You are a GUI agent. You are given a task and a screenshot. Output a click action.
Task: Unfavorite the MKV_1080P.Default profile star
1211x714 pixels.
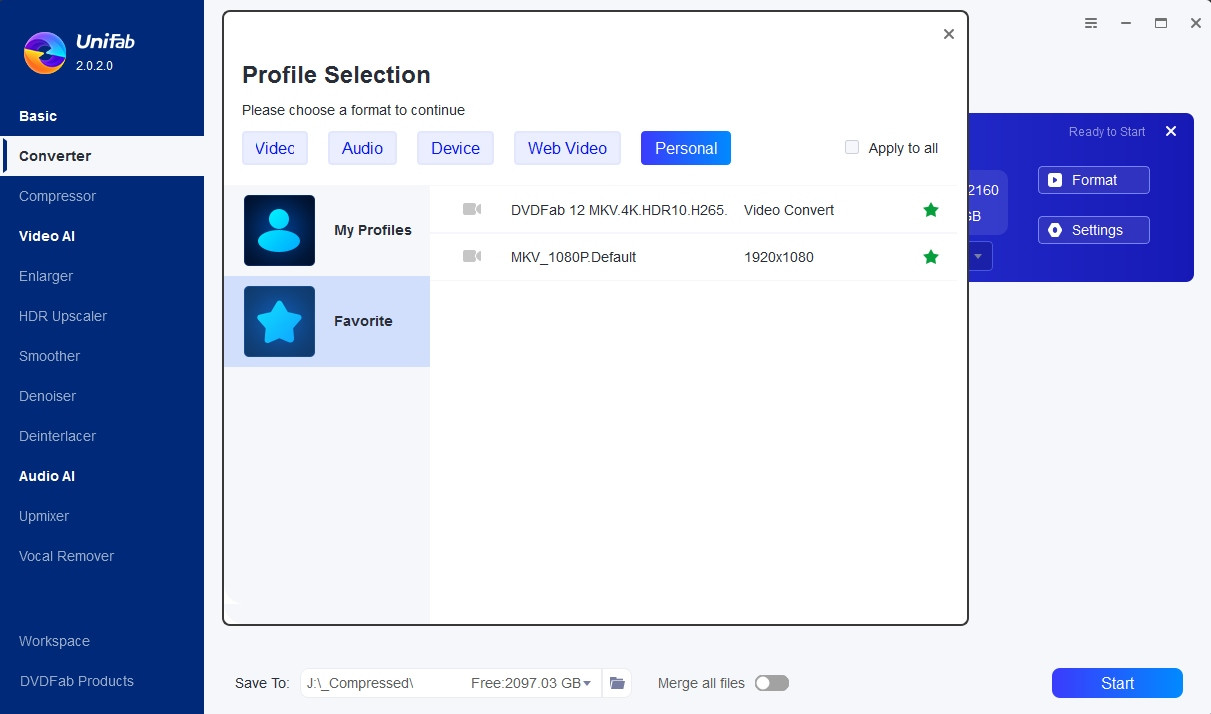tap(931, 257)
